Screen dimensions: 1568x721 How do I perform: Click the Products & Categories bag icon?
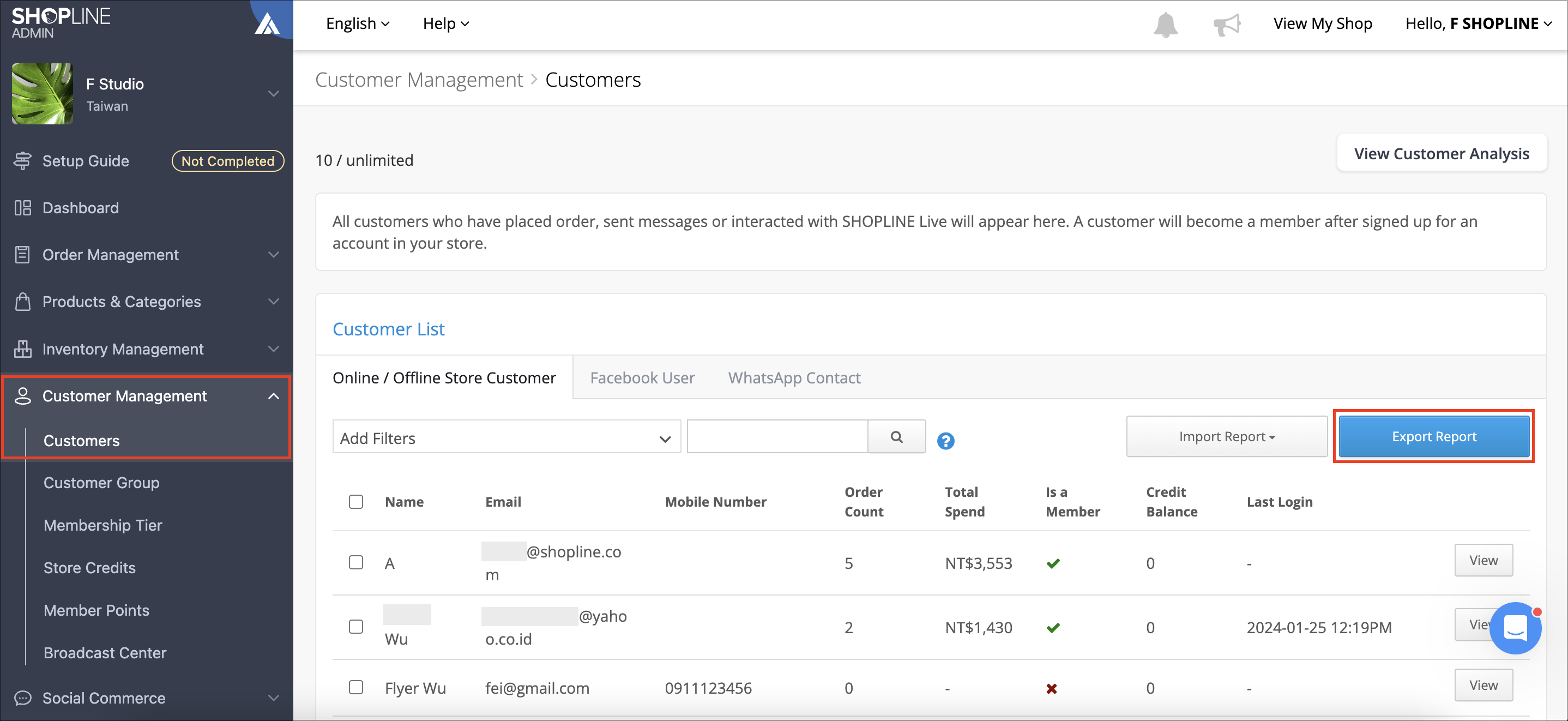pos(22,302)
